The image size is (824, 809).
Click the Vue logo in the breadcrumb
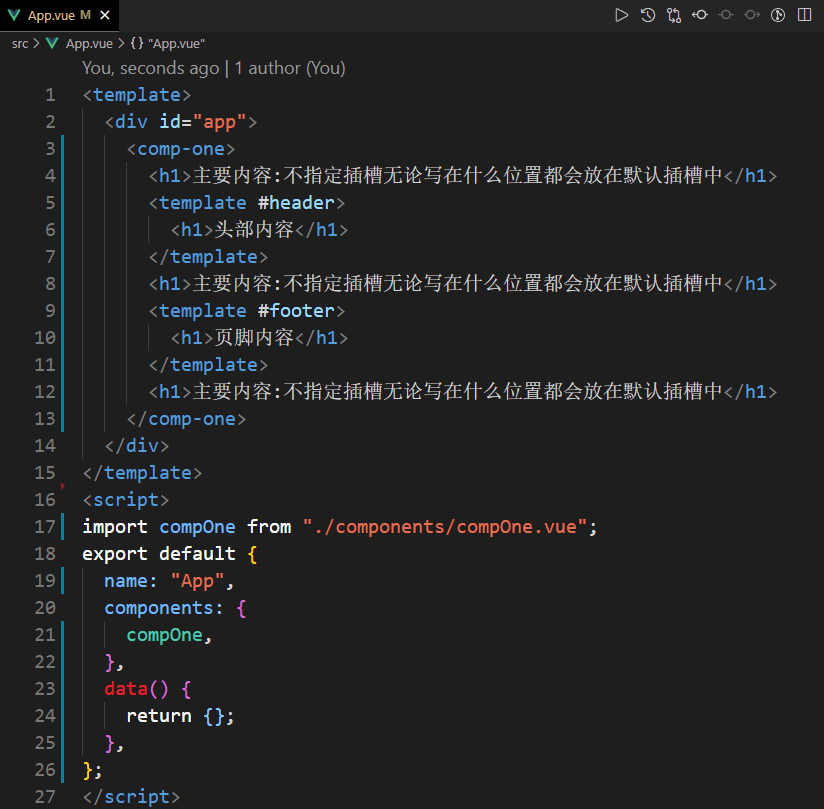click(52, 43)
